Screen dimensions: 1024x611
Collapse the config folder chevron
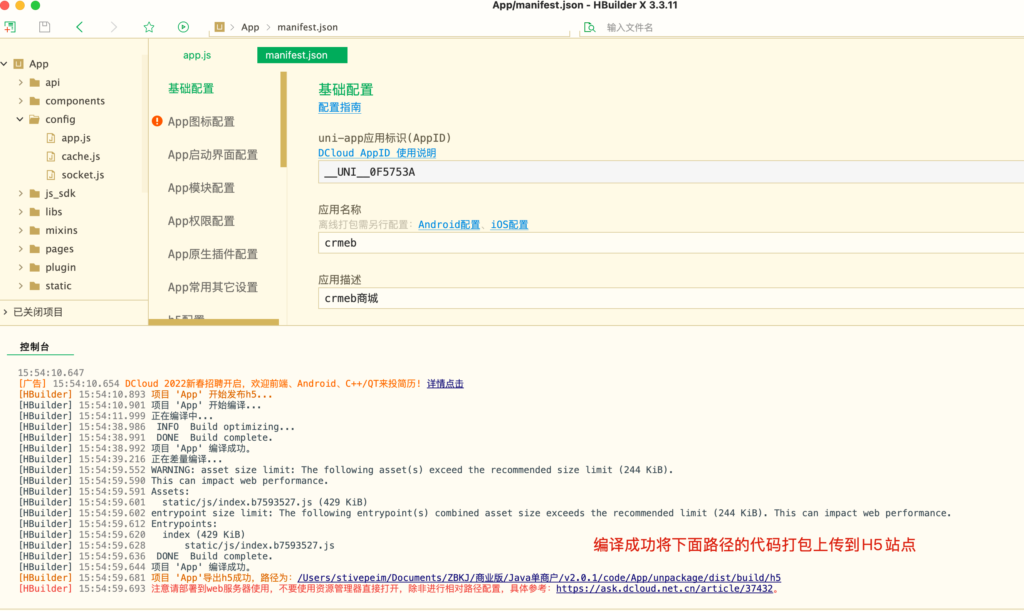20,119
